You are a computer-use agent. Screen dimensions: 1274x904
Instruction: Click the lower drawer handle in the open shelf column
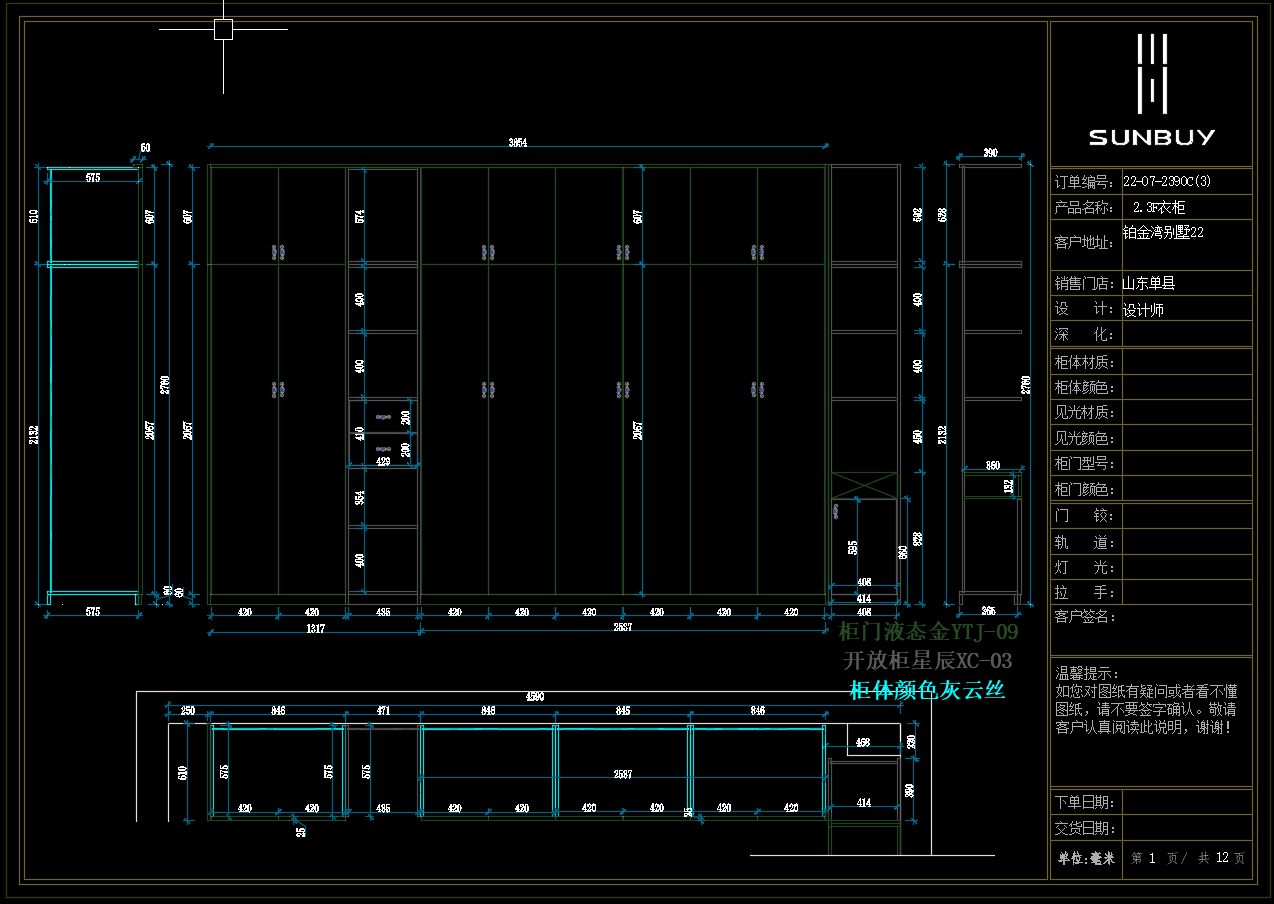383,450
